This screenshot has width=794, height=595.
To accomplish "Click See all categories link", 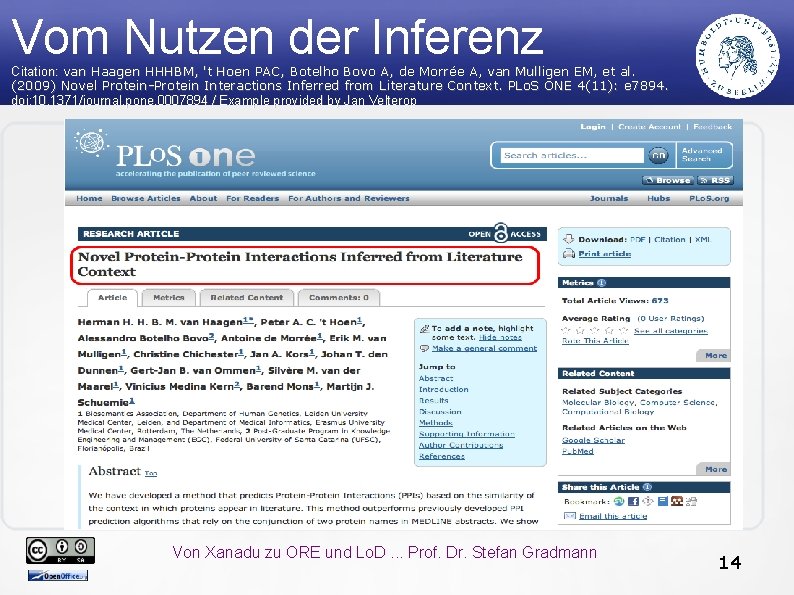I will coord(670,331).
